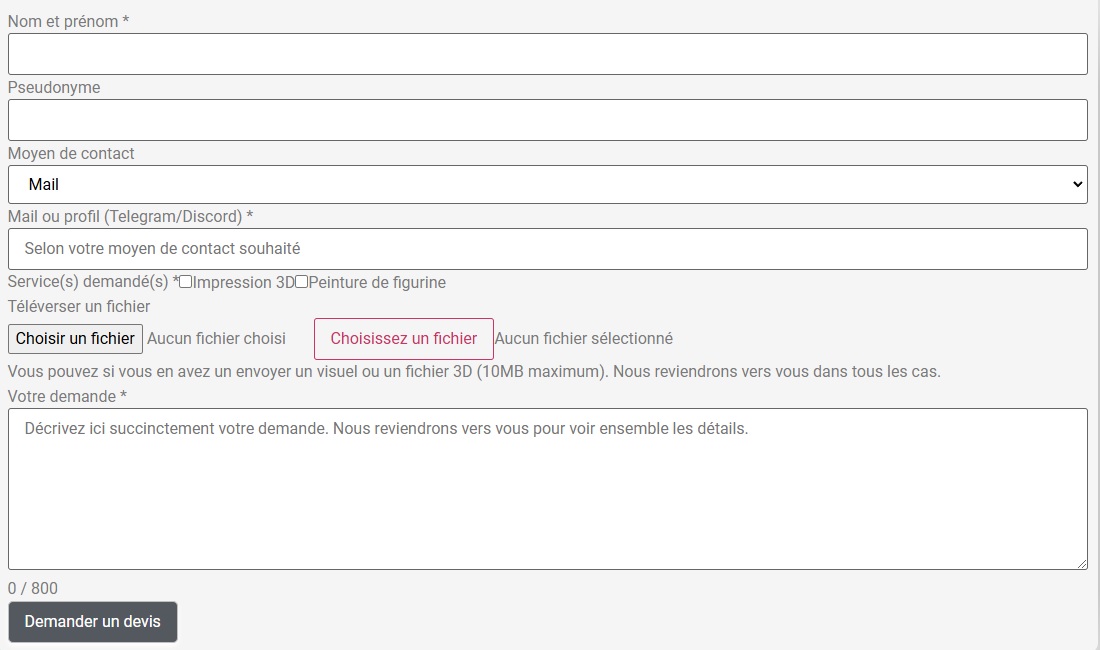Screen dimensions: 1100x650
Task: Check the Impression 3D checkbox
Action: pos(186,282)
